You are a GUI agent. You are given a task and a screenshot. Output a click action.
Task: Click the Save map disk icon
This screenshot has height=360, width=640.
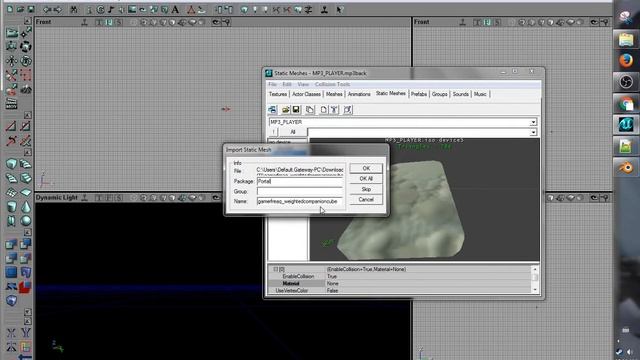(x=31, y=9)
